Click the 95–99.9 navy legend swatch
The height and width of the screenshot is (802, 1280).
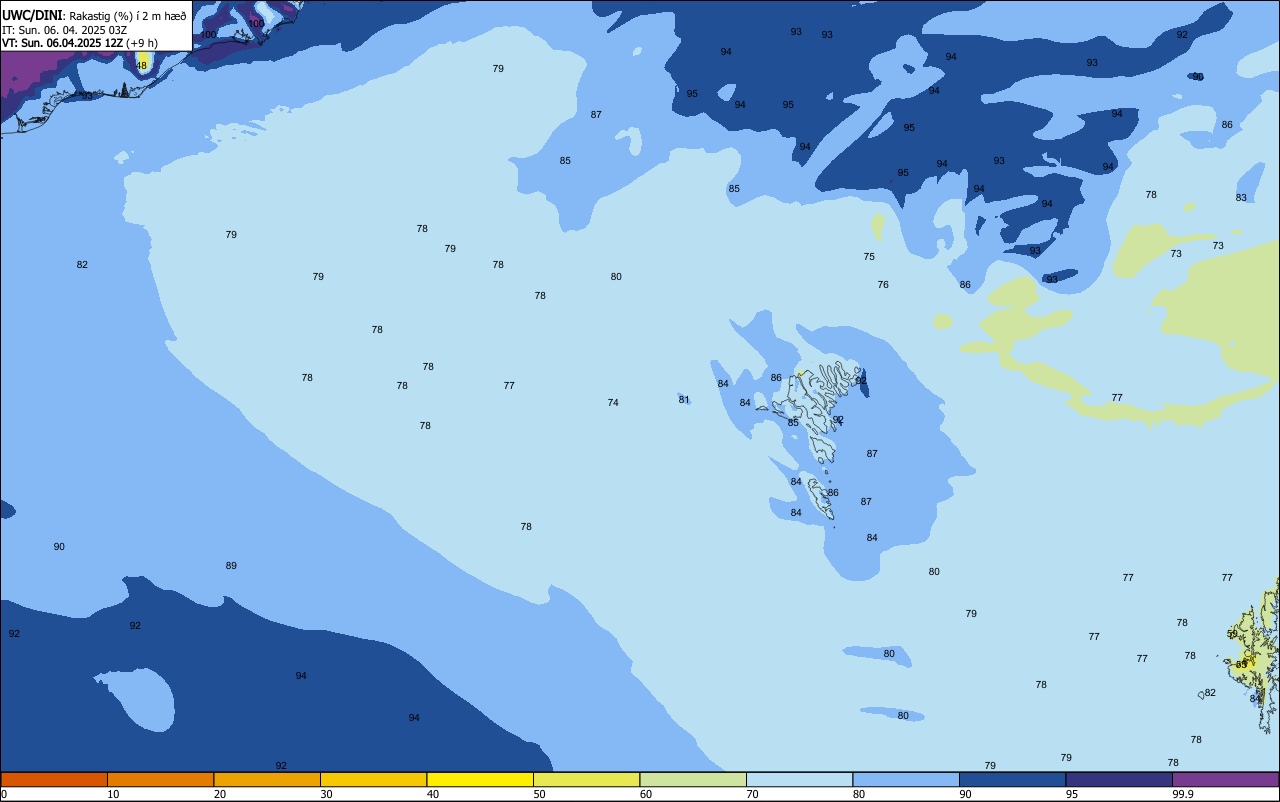tap(1119, 779)
